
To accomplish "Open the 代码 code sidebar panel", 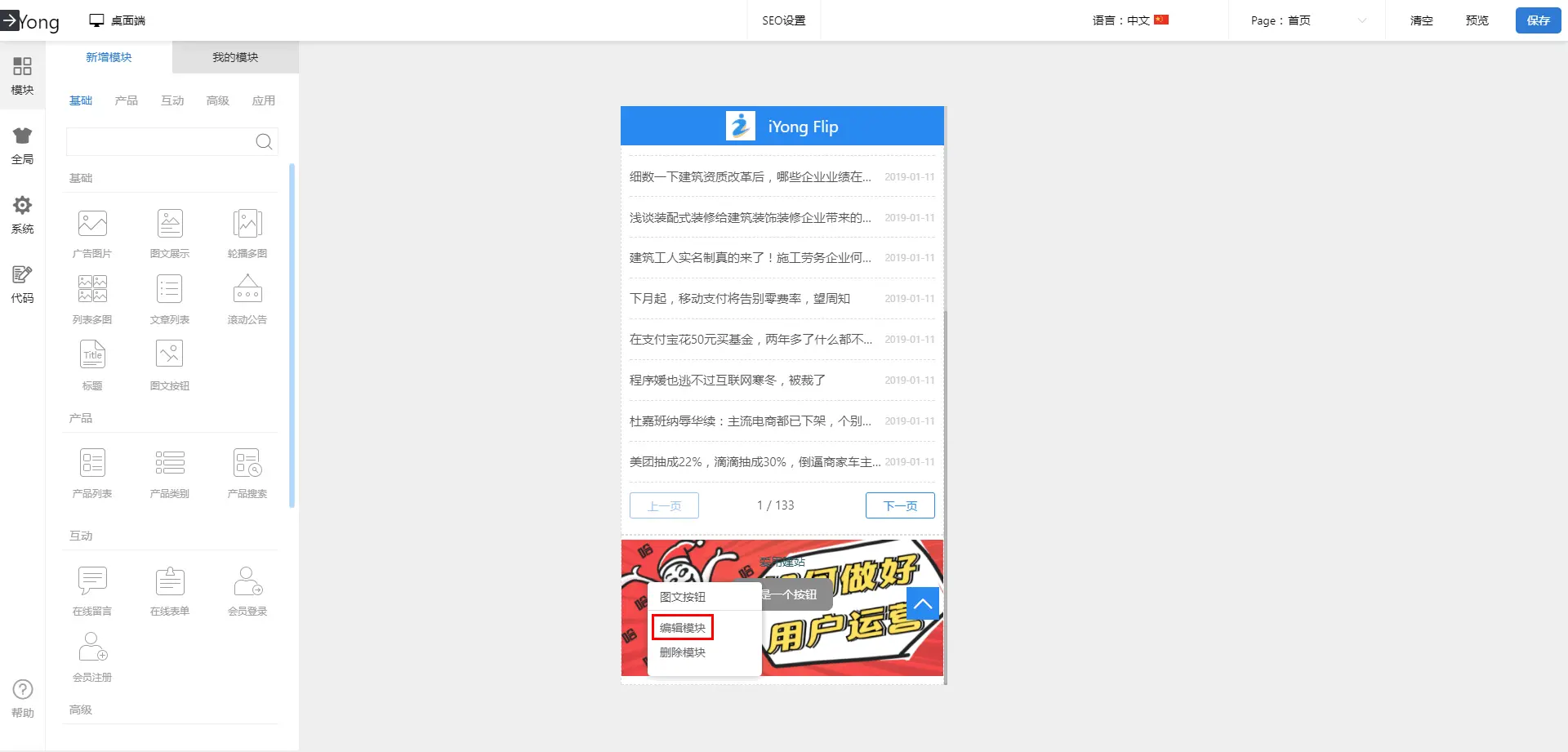I will pyautogui.click(x=23, y=284).
